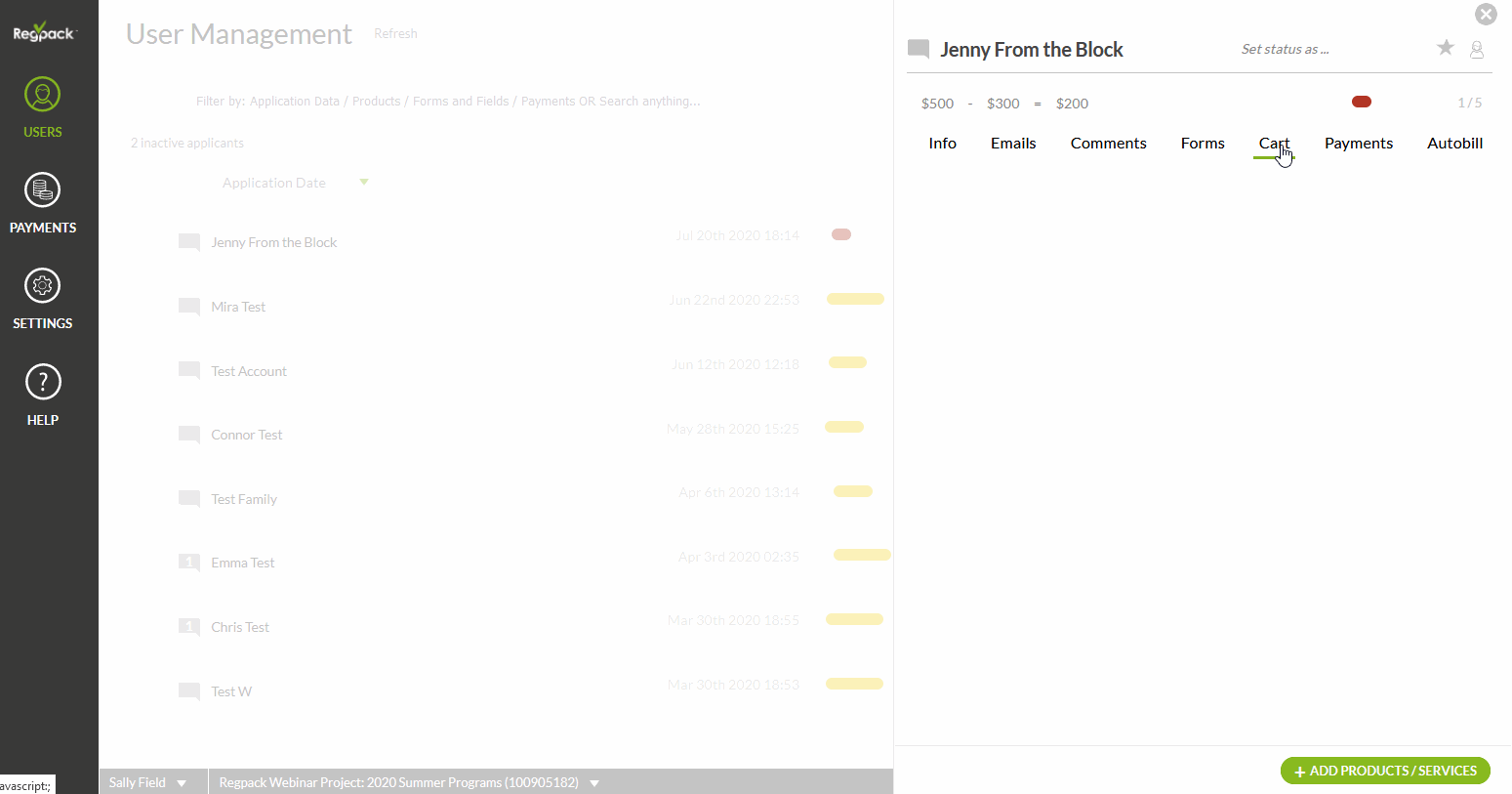1512x794 pixels.
Task: Open the Forms tab
Action: pos(1202,144)
